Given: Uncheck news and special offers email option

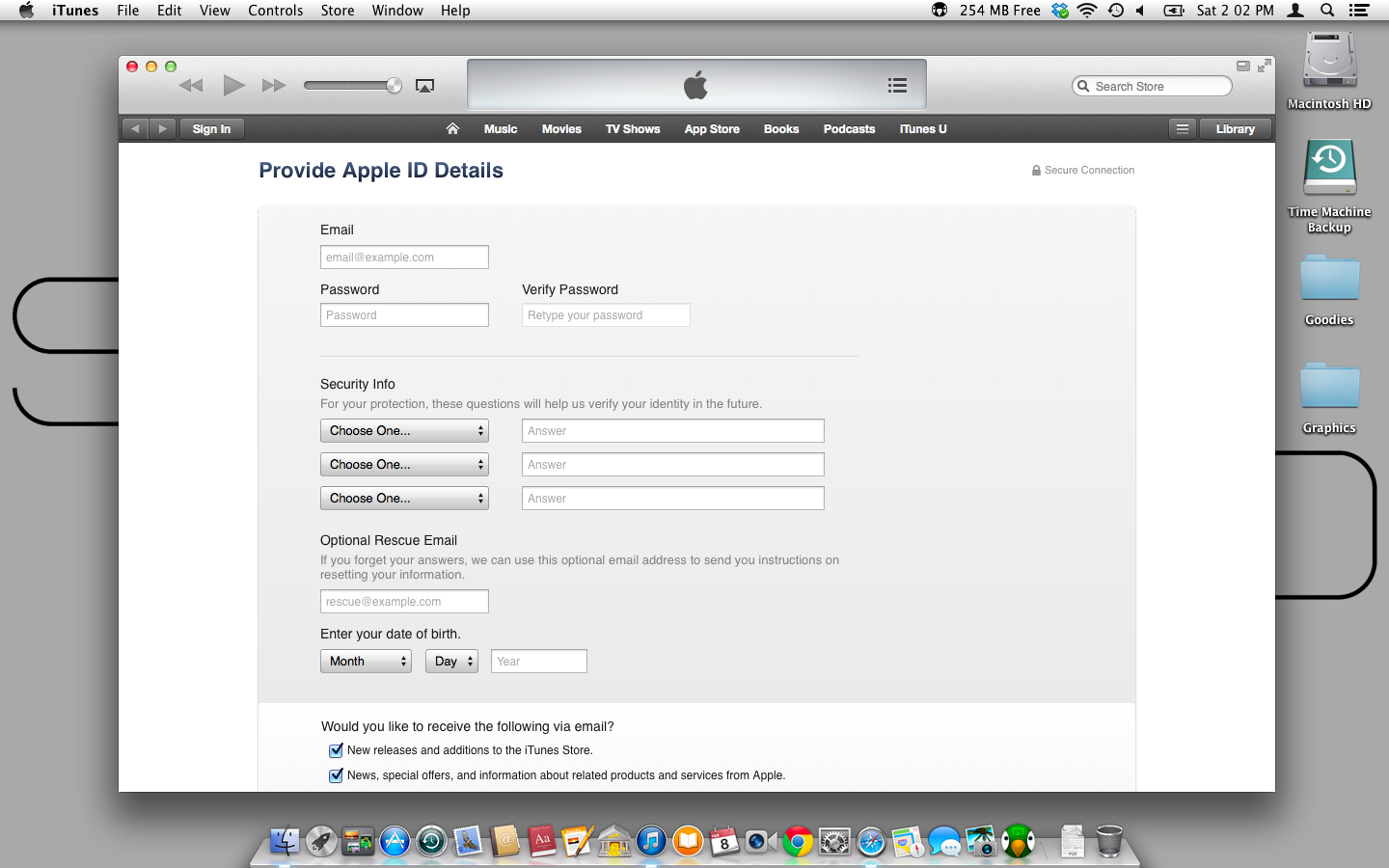Looking at the screenshot, I should (336, 775).
